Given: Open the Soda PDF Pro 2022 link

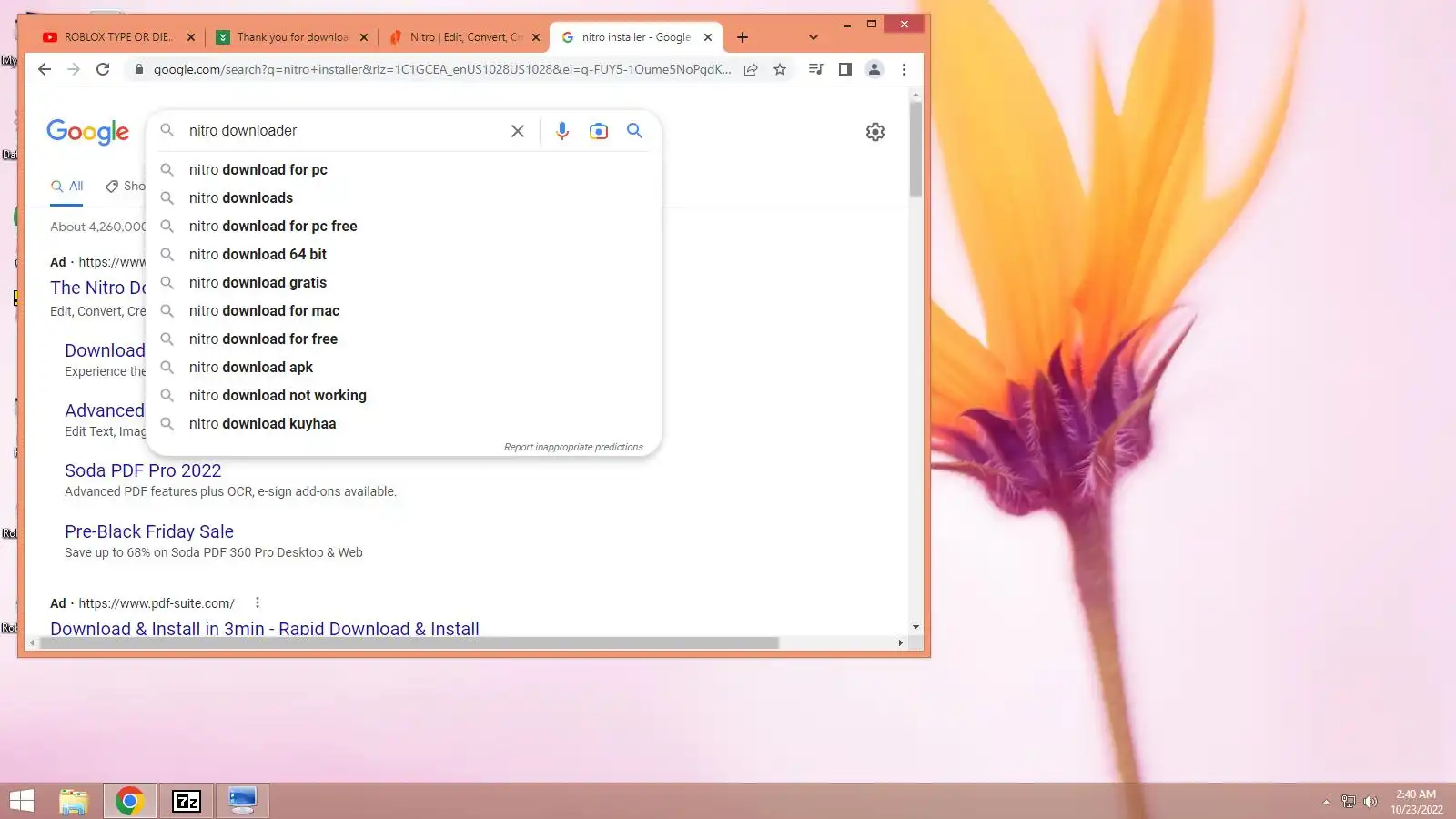Looking at the screenshot, I should [143, 470].
